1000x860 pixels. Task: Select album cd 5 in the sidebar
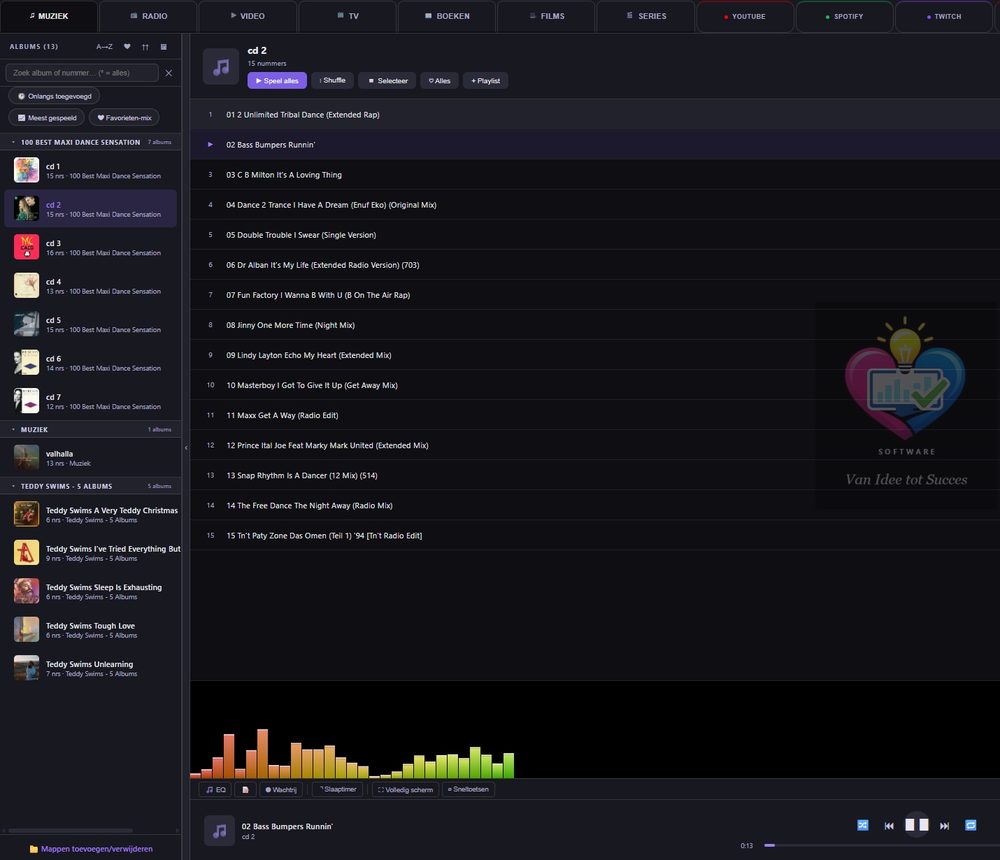[x=91, y=324]
